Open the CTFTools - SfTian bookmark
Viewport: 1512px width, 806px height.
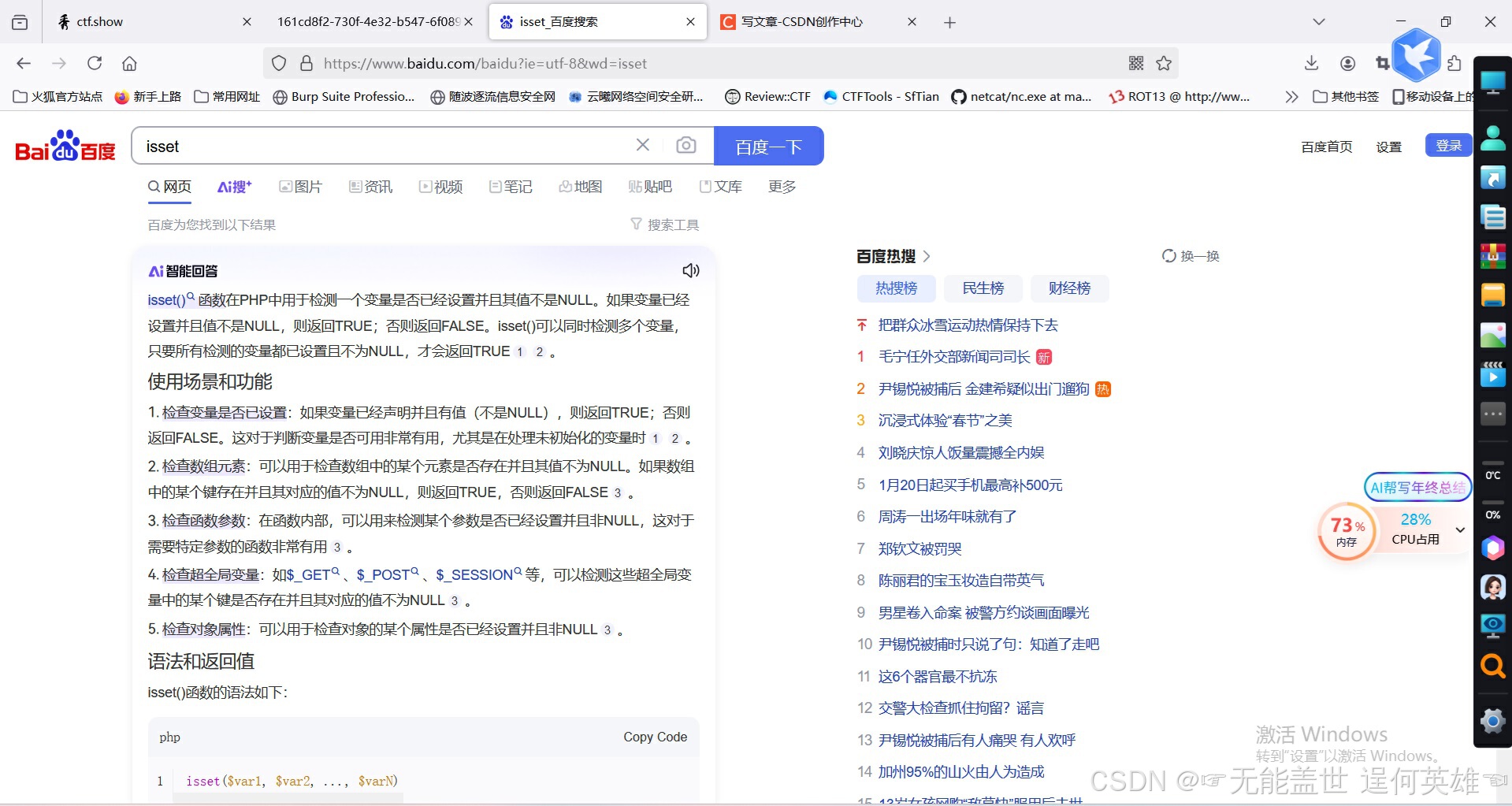click(881, 97)
